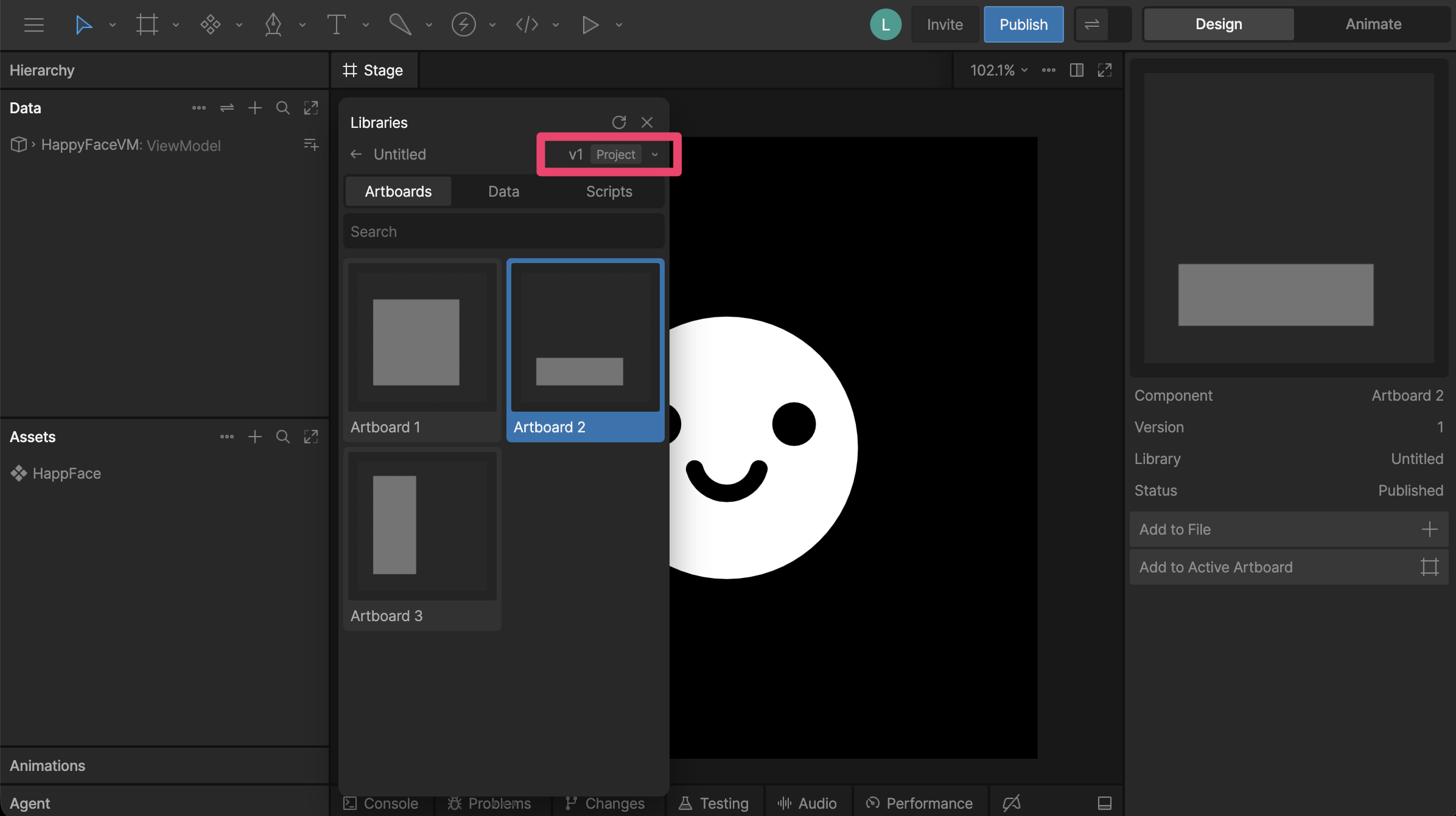Viewport: 1456px width, 816px height.
Task: Select the code Scripts tool
Action: [527, 25]
